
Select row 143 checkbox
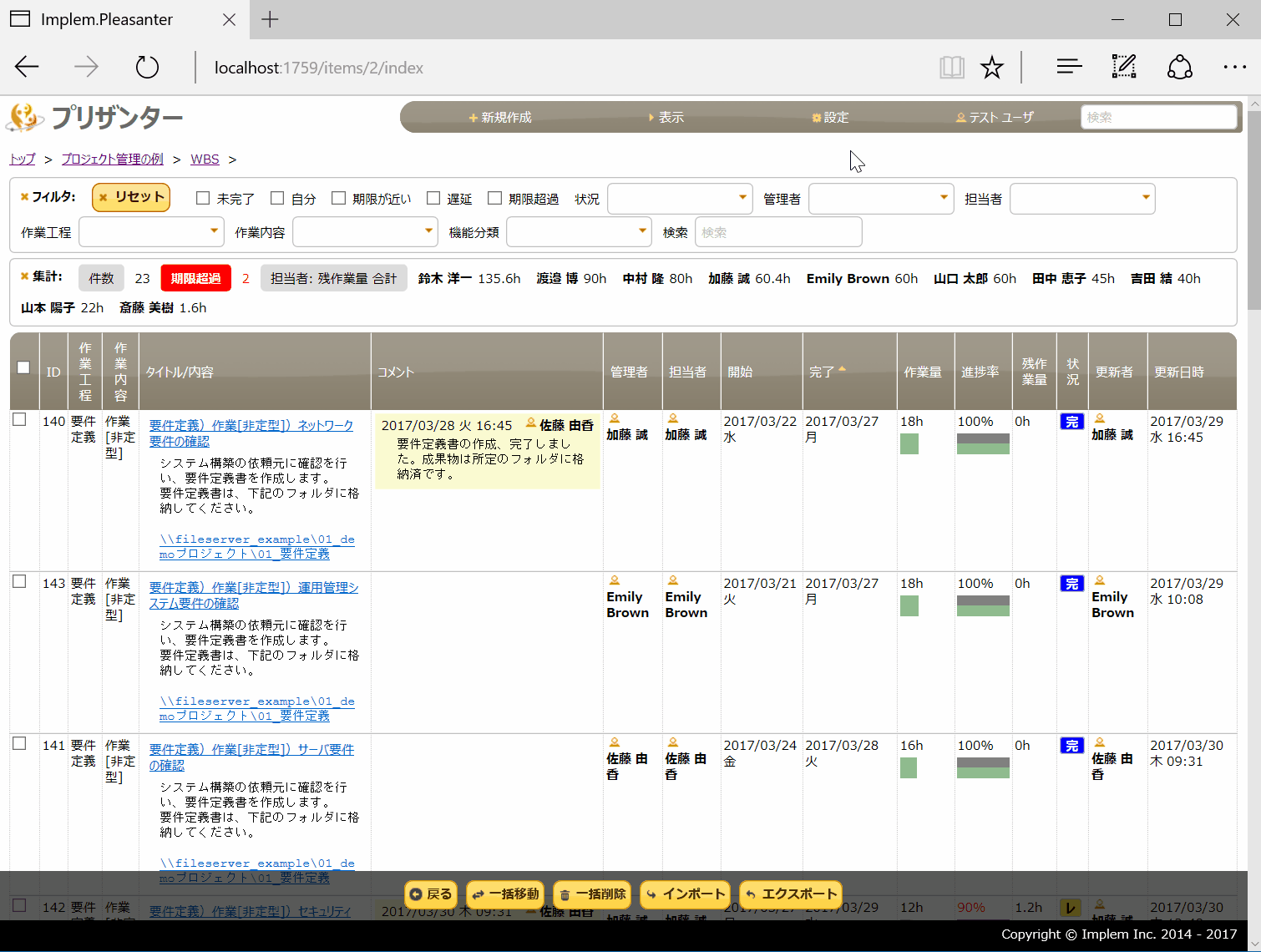[19, 581]
